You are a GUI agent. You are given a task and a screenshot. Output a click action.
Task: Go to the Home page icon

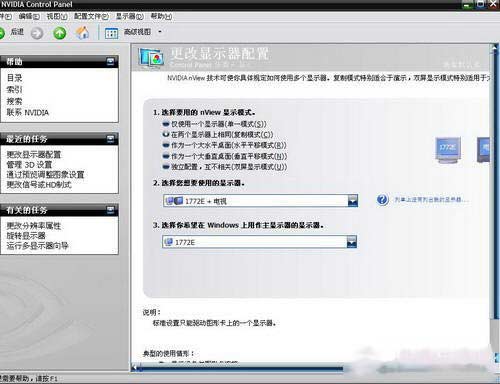click(82, 33)
